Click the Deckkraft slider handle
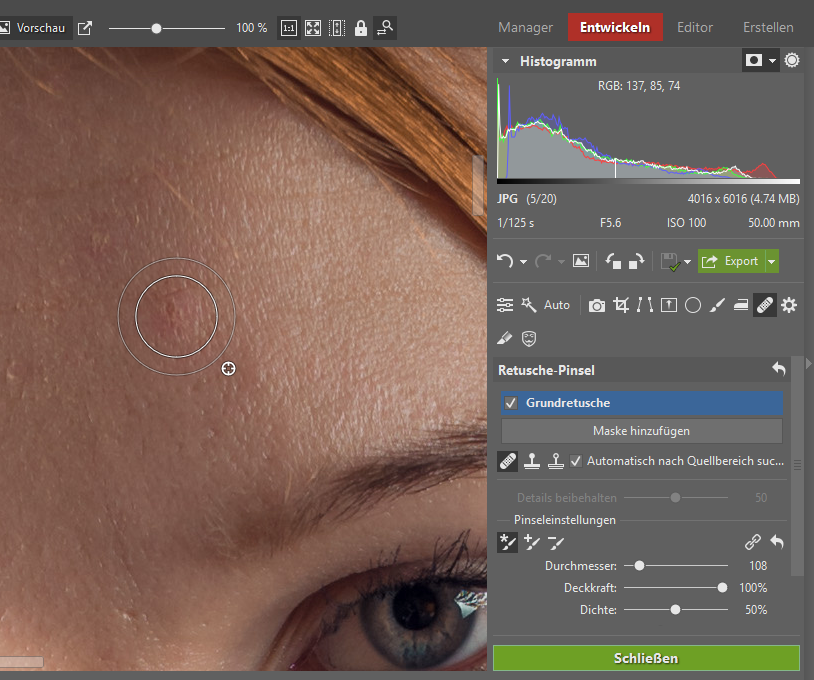Viewport: 814px width, 680px height. [722, 588]
